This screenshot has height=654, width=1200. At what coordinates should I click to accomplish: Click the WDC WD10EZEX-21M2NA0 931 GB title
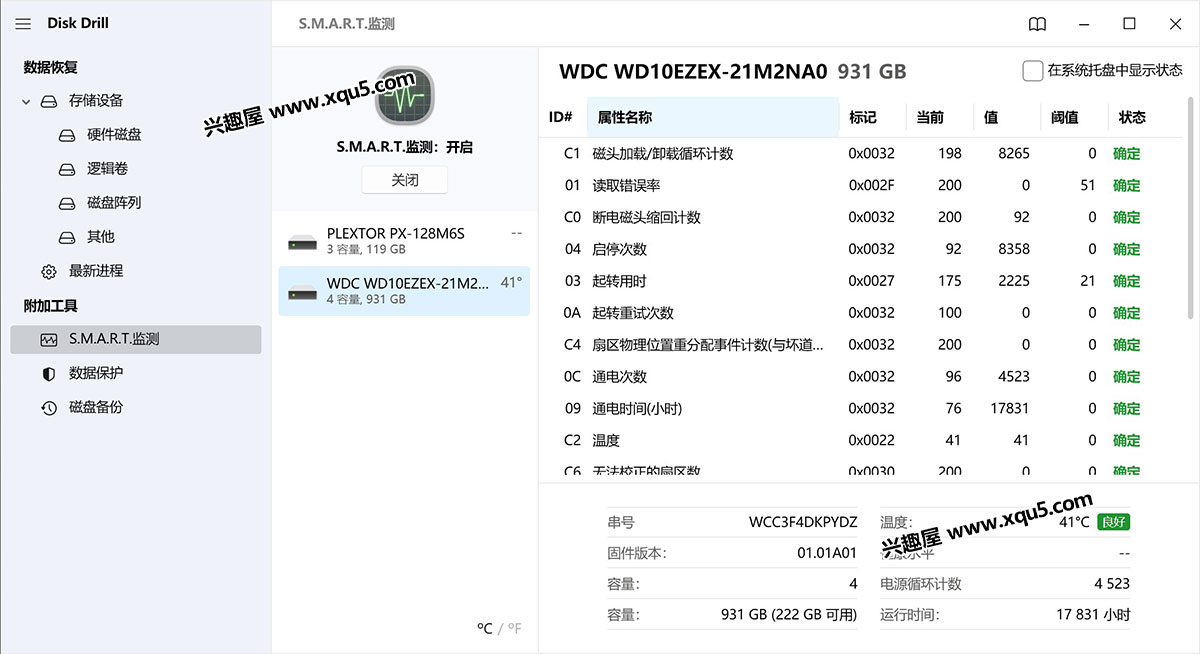(732, 72)
